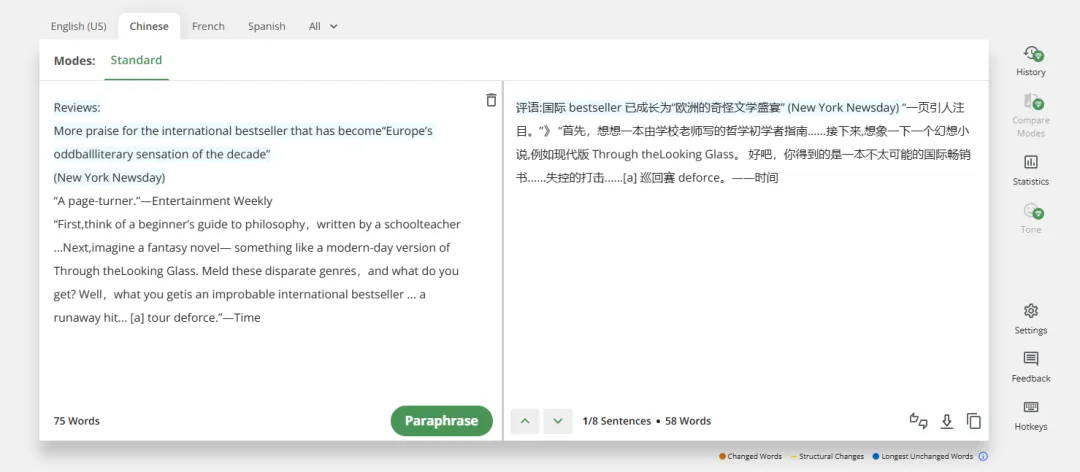Click the "75 Words" count label

click(x=76, y=421)
